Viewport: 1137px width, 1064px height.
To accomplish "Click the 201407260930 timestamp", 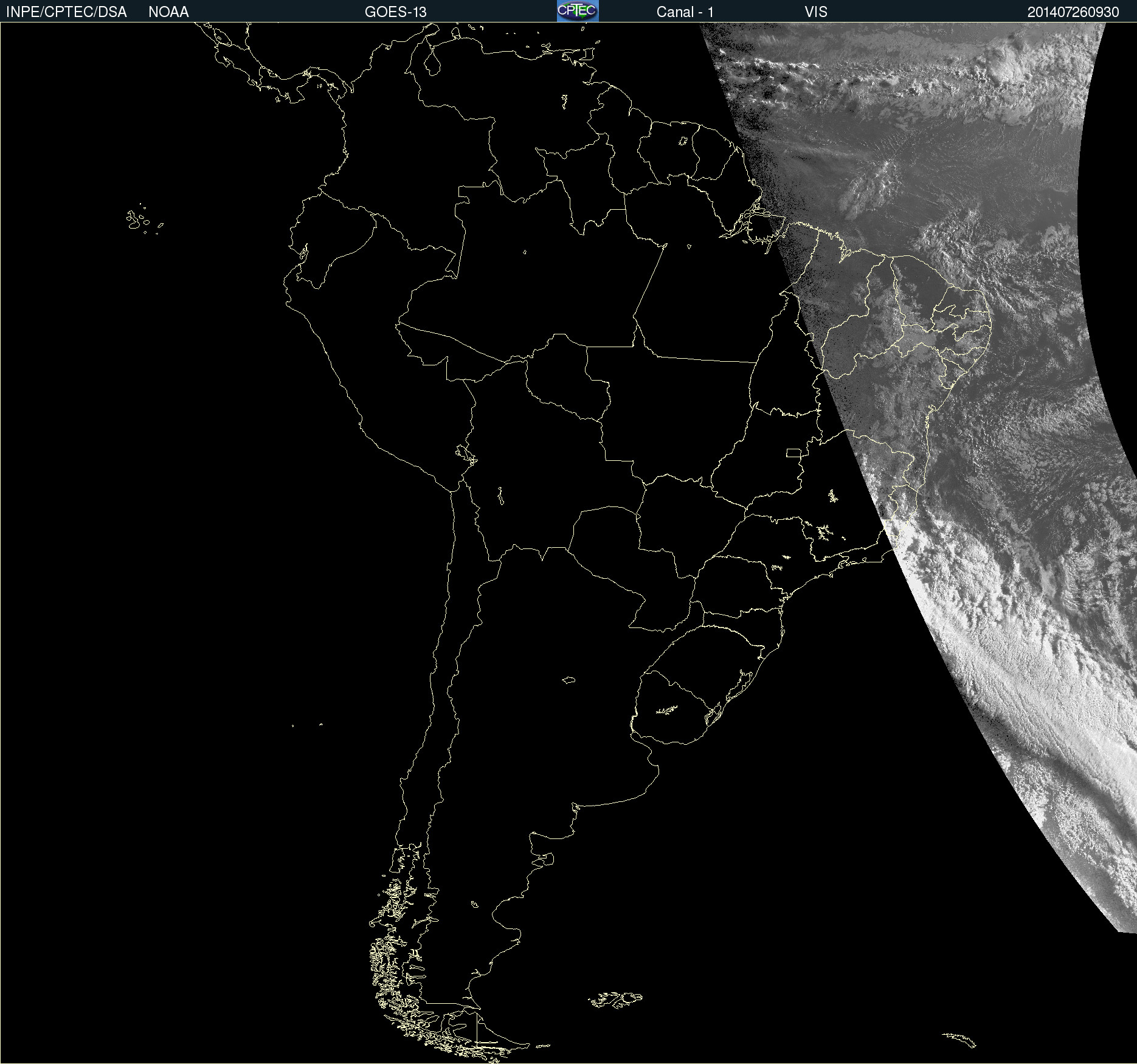I will (1073, 12).
